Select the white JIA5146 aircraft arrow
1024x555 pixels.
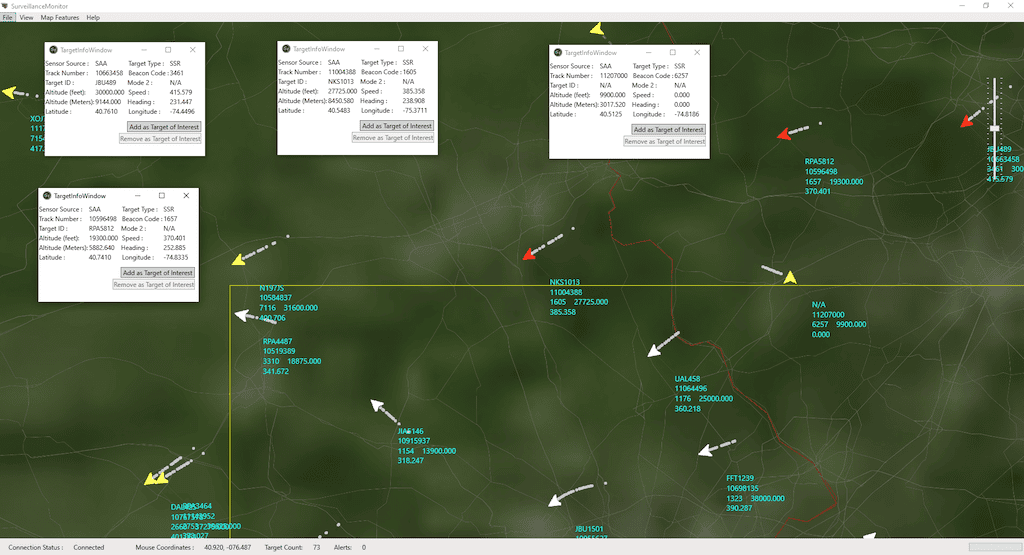click(377, 405)
